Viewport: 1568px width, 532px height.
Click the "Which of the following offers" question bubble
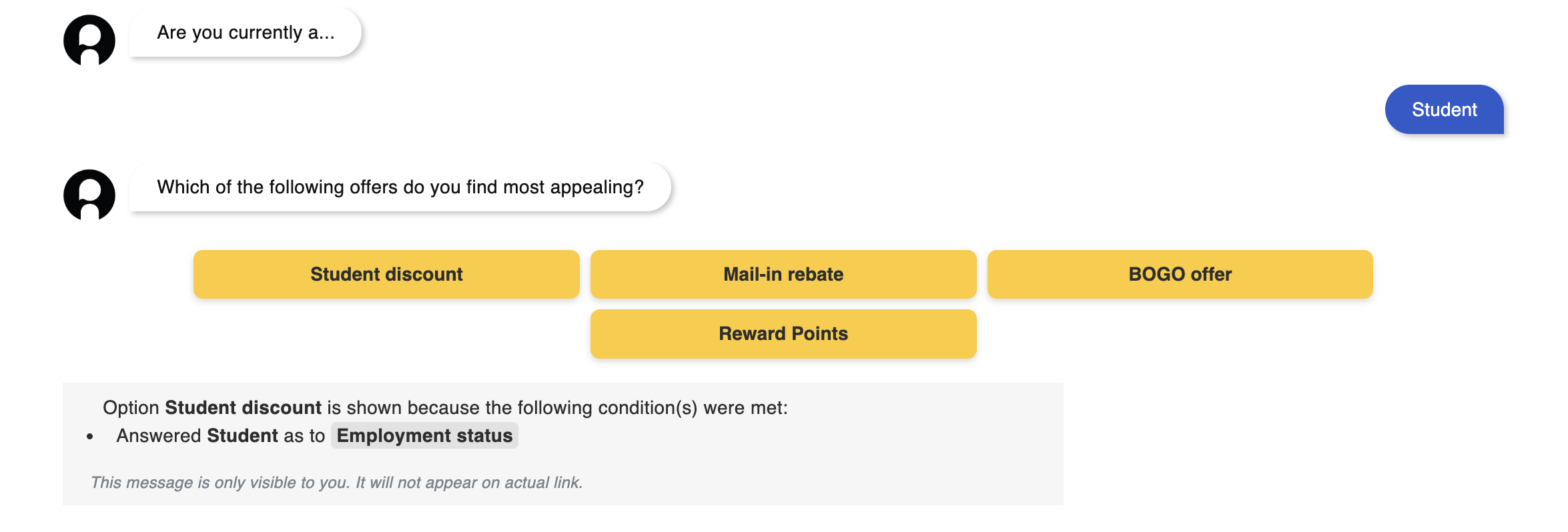400,187
